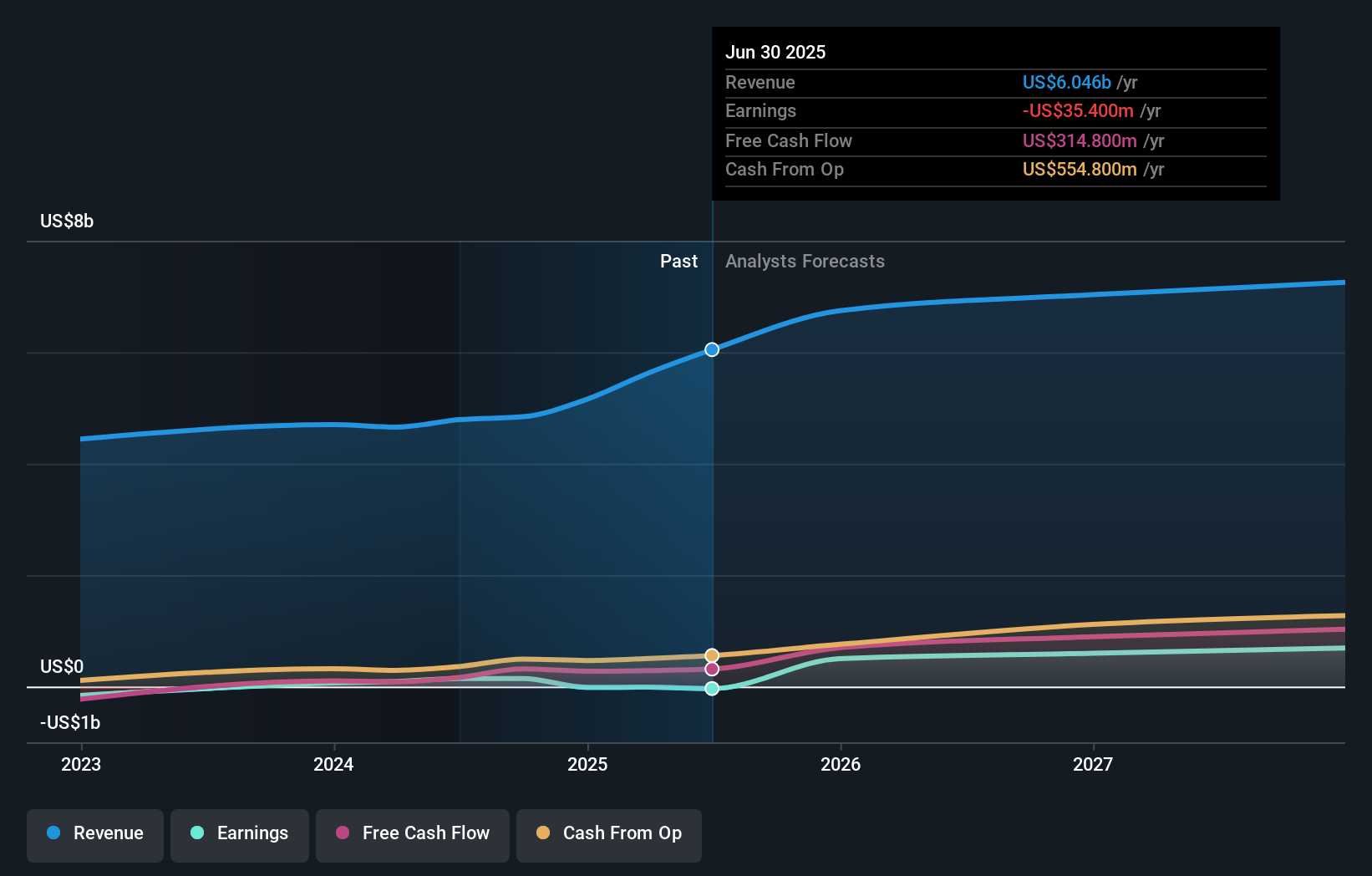Viewport: 1372px width, 876px height.
Task: Click the 2025 axis label on the timeline
Action: [587, 763]
